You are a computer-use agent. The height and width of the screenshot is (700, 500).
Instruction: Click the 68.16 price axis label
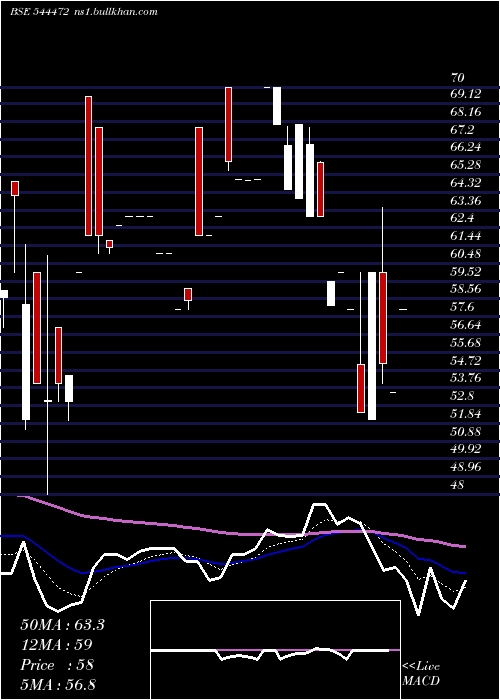click(x=466, y=112)
